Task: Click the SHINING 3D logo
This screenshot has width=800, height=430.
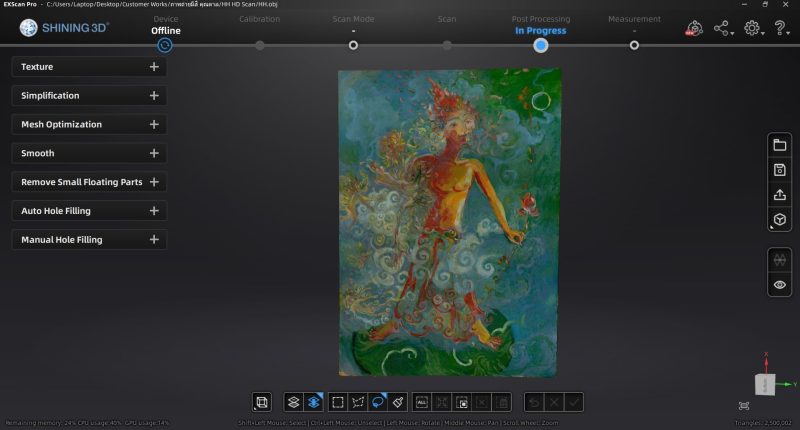Action: pyautogui.click(x=64, y=28)
